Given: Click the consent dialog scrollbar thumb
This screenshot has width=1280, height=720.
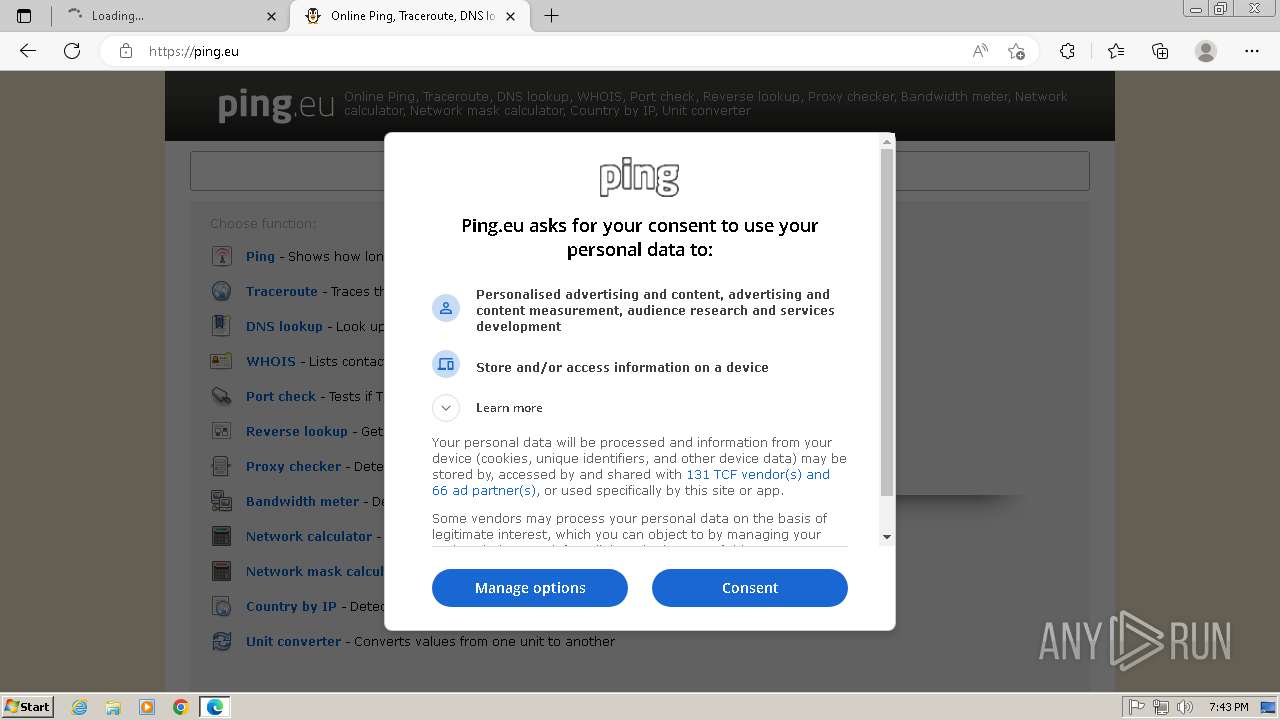Looking at the screenshot, I should click(886, 322).
